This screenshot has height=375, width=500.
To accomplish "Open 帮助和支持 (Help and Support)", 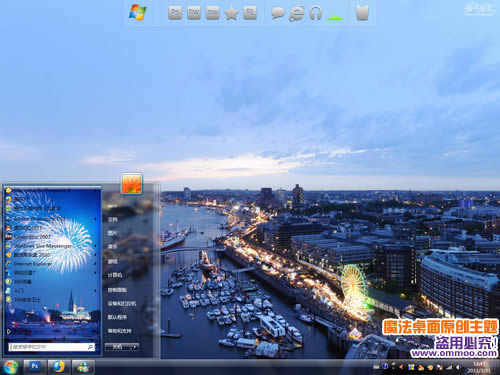I will [x=119, y=331].
